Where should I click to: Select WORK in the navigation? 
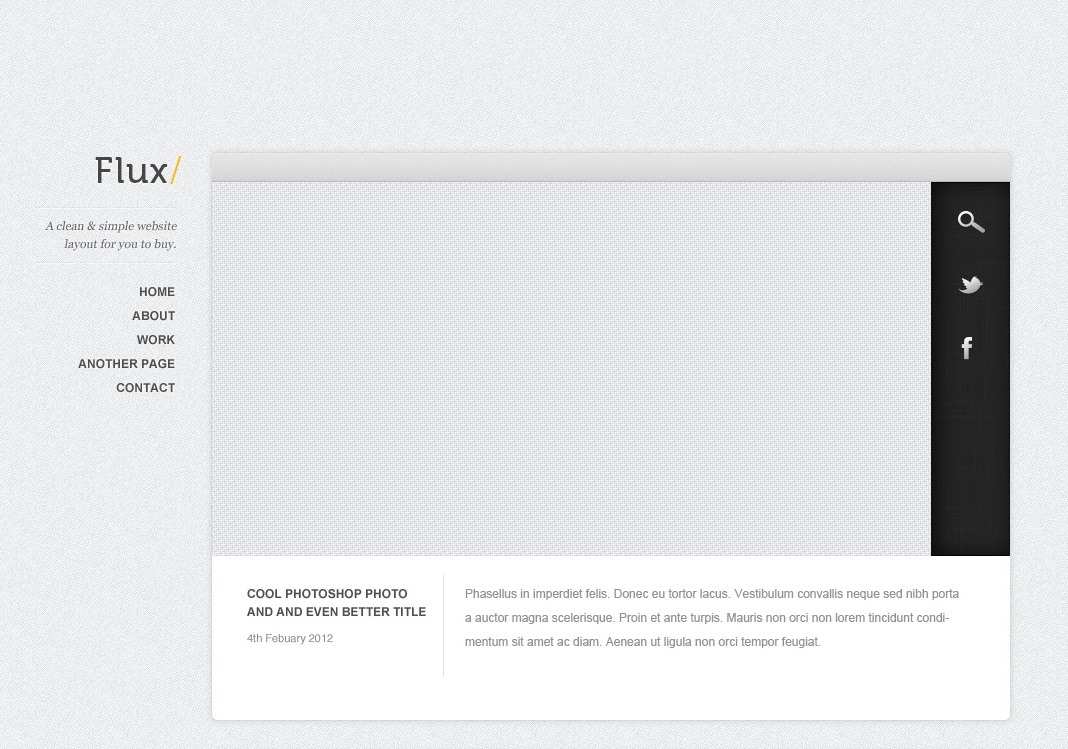(x=155, y=340)
